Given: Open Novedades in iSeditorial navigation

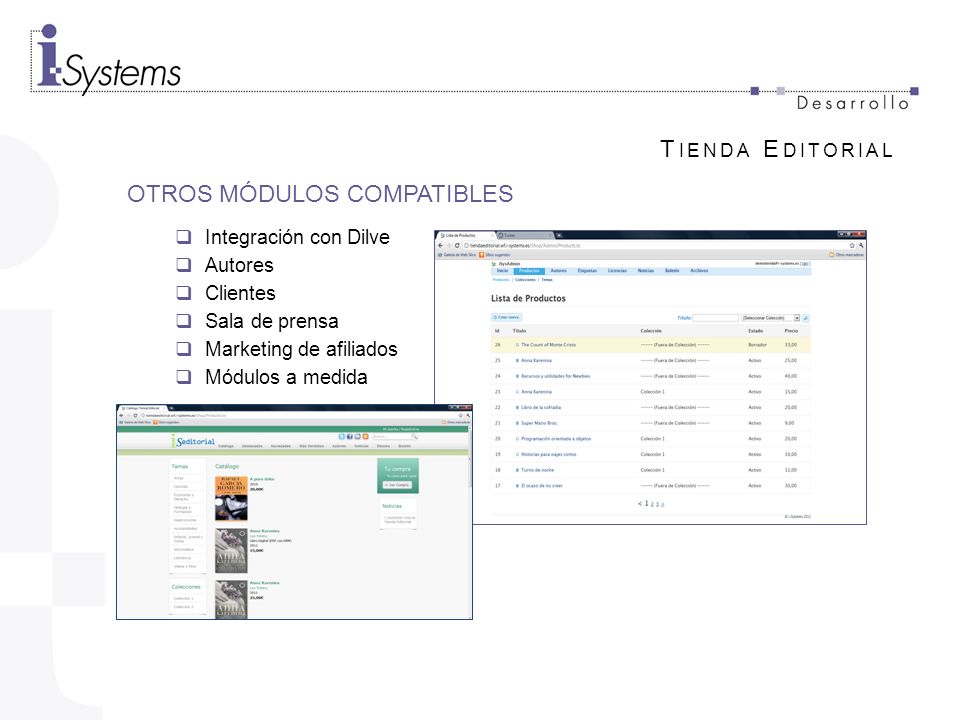Looking at the screenshot, I should tap(280, 446).
